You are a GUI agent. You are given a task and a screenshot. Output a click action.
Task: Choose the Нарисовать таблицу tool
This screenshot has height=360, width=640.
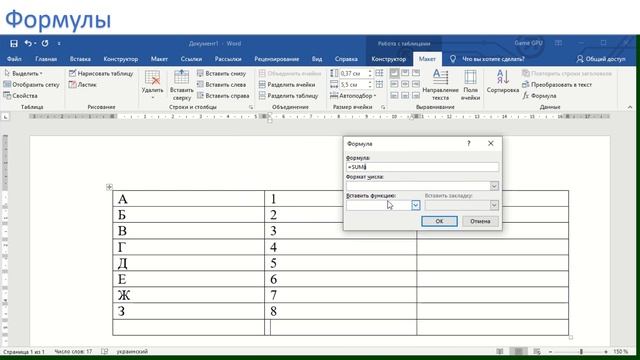pyautogui.click(x=101, y=73)
